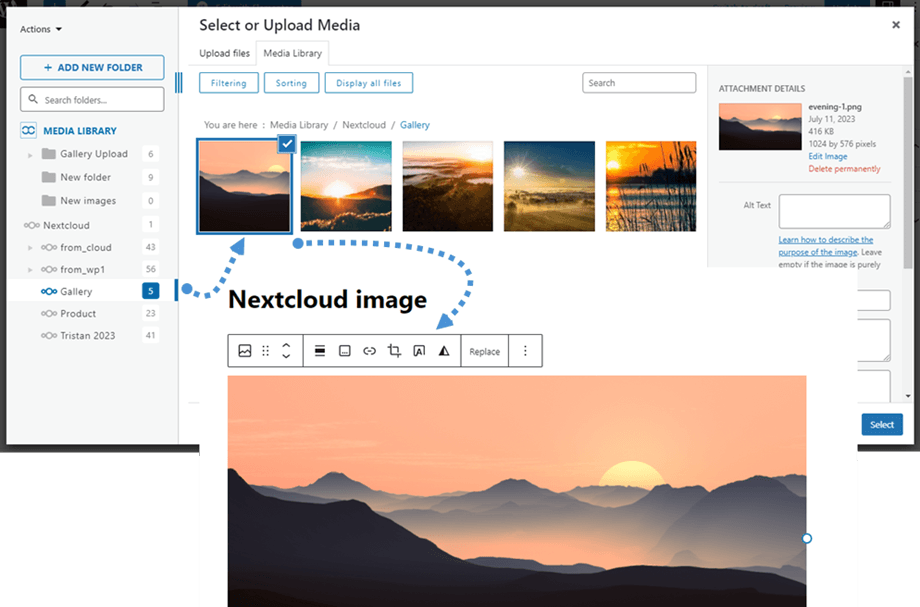Click the Add New Folder button

(92, 67)
